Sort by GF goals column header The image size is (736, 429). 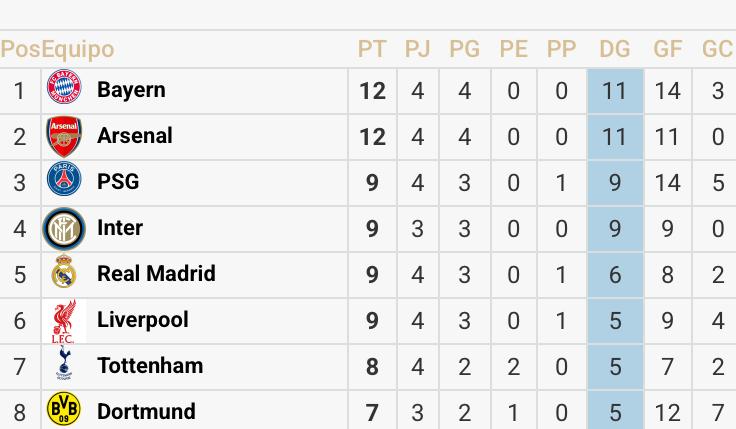667,49
